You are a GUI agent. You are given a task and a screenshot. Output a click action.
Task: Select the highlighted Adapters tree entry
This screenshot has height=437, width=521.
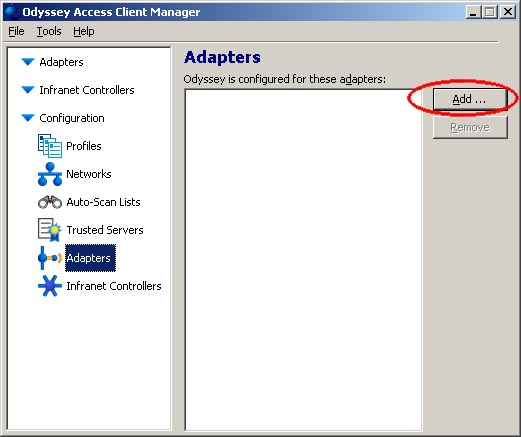tap(90, 258)
